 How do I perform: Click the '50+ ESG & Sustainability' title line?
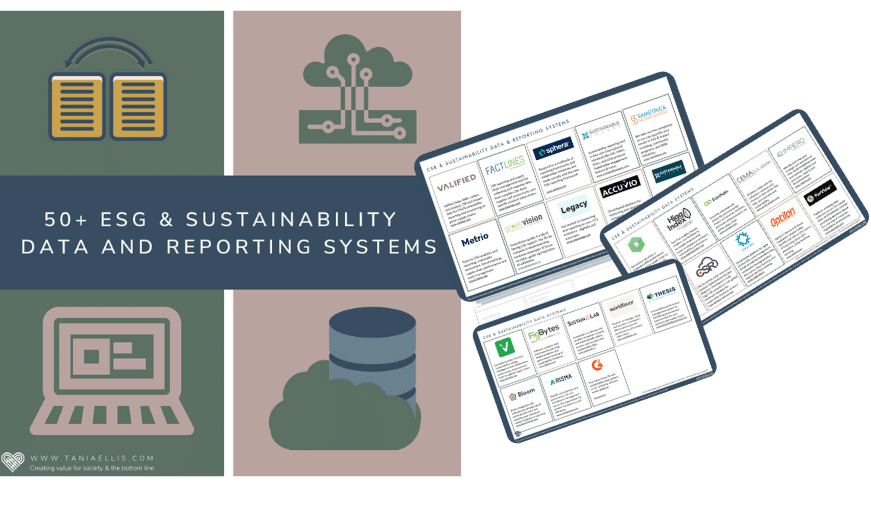(x=221, y=219)
